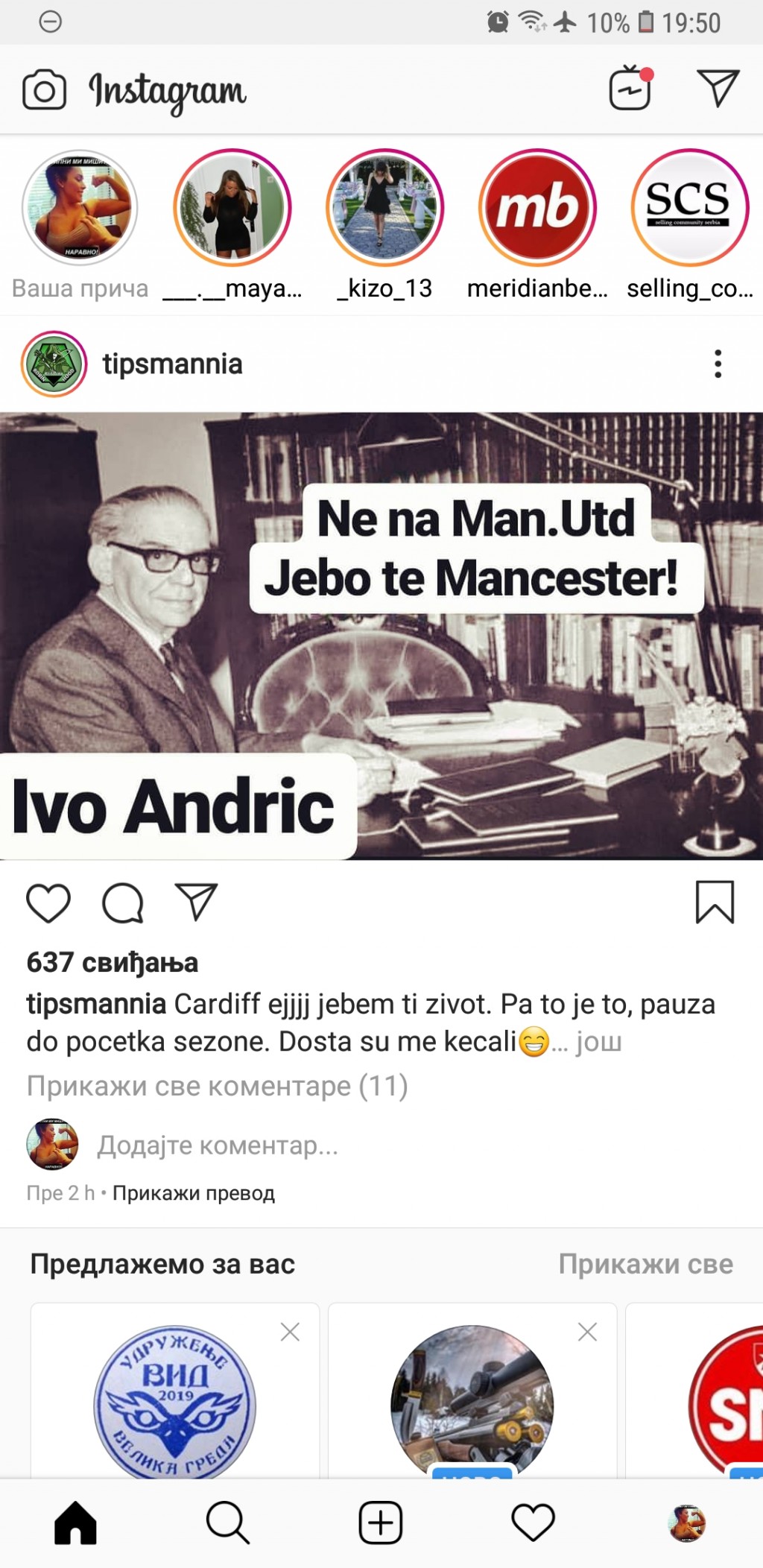Expand the caption with "још"
The height and width of the screenshot is (1568, 763).
coord(598,1041)
